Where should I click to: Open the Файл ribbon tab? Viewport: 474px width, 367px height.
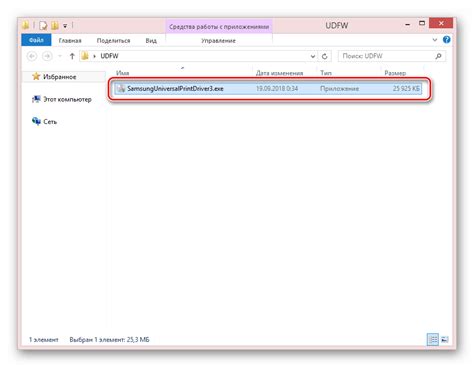(x=36, y=40)
